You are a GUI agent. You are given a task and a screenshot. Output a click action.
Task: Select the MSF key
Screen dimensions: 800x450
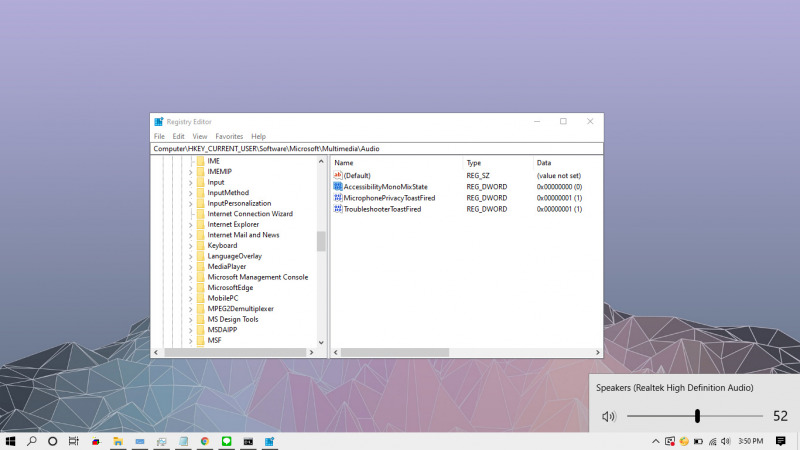(214, 340)
